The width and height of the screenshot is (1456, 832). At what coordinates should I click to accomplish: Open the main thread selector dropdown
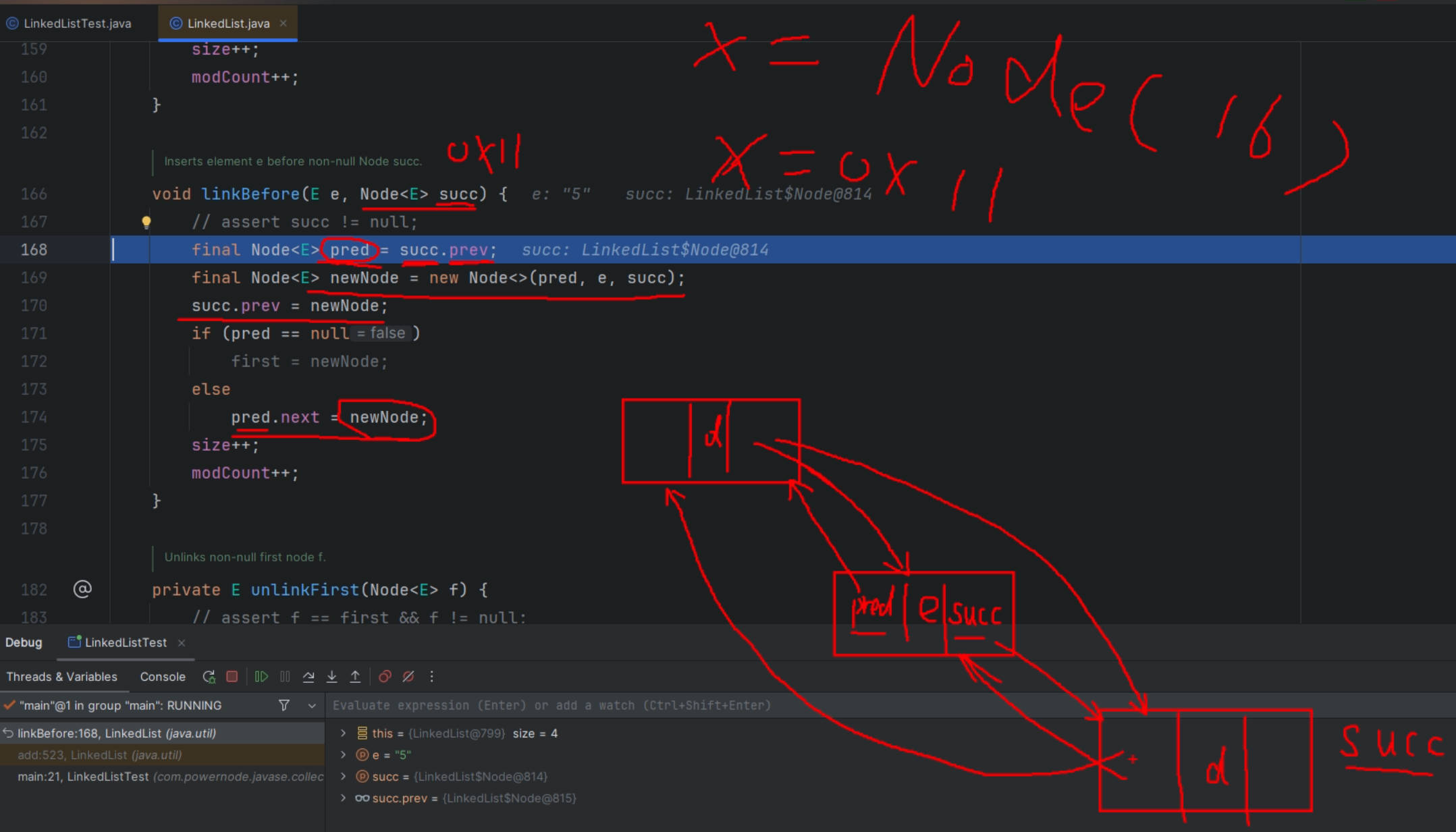311,705
